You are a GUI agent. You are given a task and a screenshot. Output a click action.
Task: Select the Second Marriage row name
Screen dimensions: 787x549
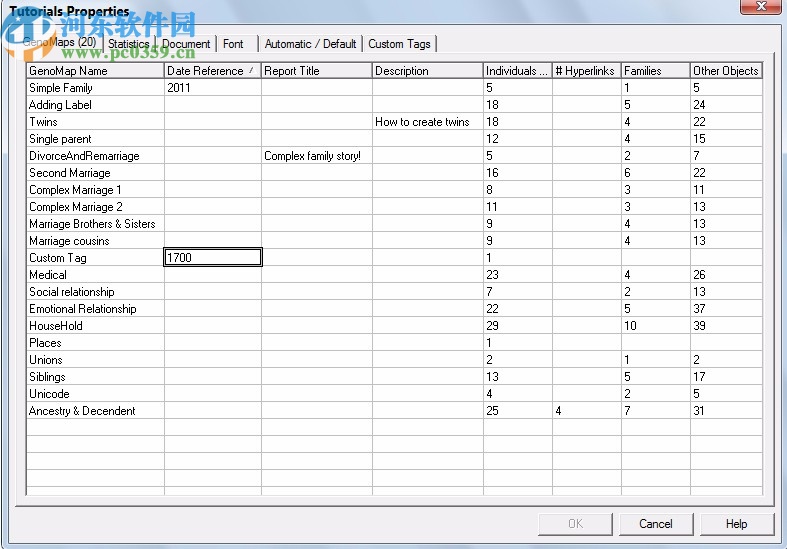pyautogui.click(x=70, y=173)
